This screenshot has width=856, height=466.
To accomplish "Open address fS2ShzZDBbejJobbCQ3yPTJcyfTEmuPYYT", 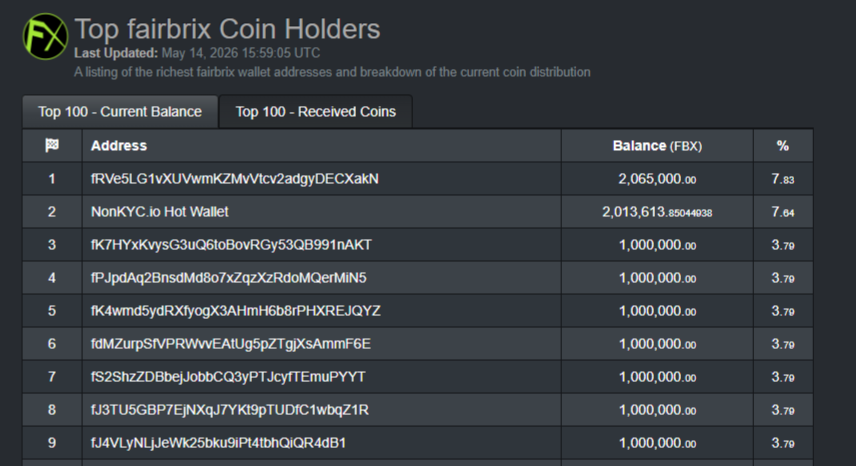I will pos(228,377).
